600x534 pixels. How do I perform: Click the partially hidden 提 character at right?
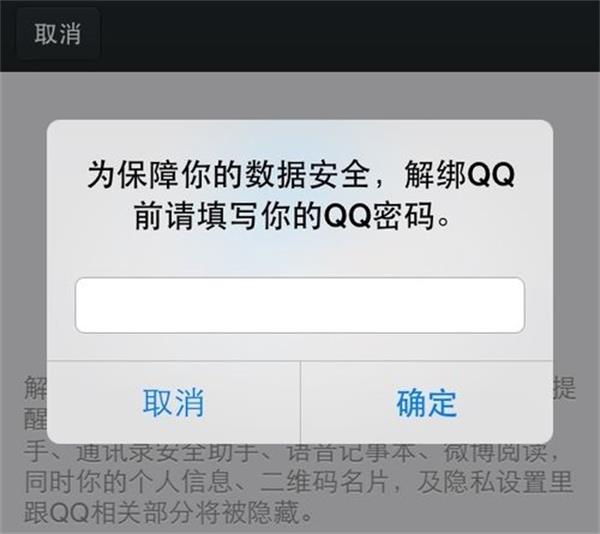point(565,388)
